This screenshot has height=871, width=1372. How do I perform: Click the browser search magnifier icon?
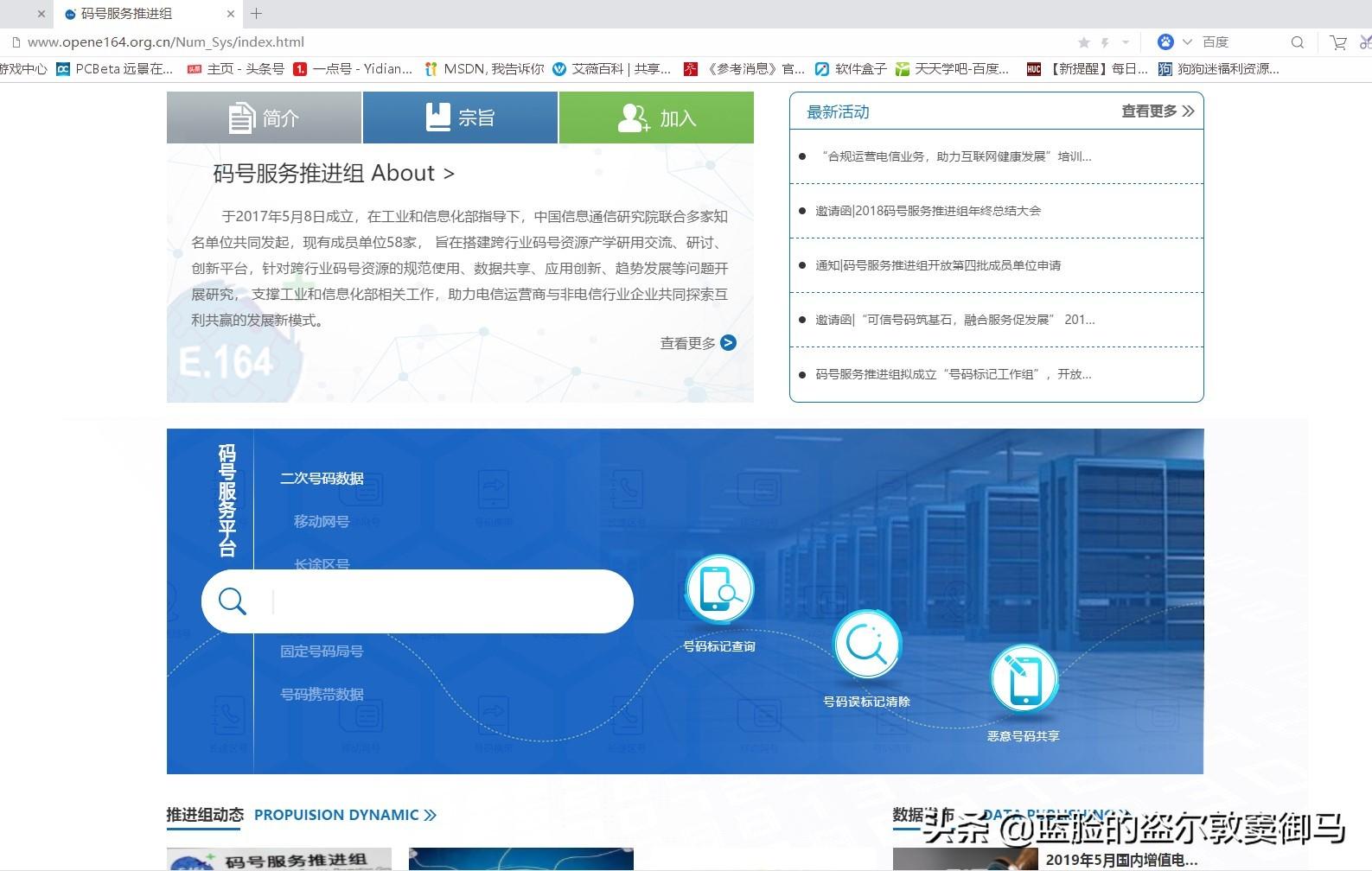(1297, 42)
